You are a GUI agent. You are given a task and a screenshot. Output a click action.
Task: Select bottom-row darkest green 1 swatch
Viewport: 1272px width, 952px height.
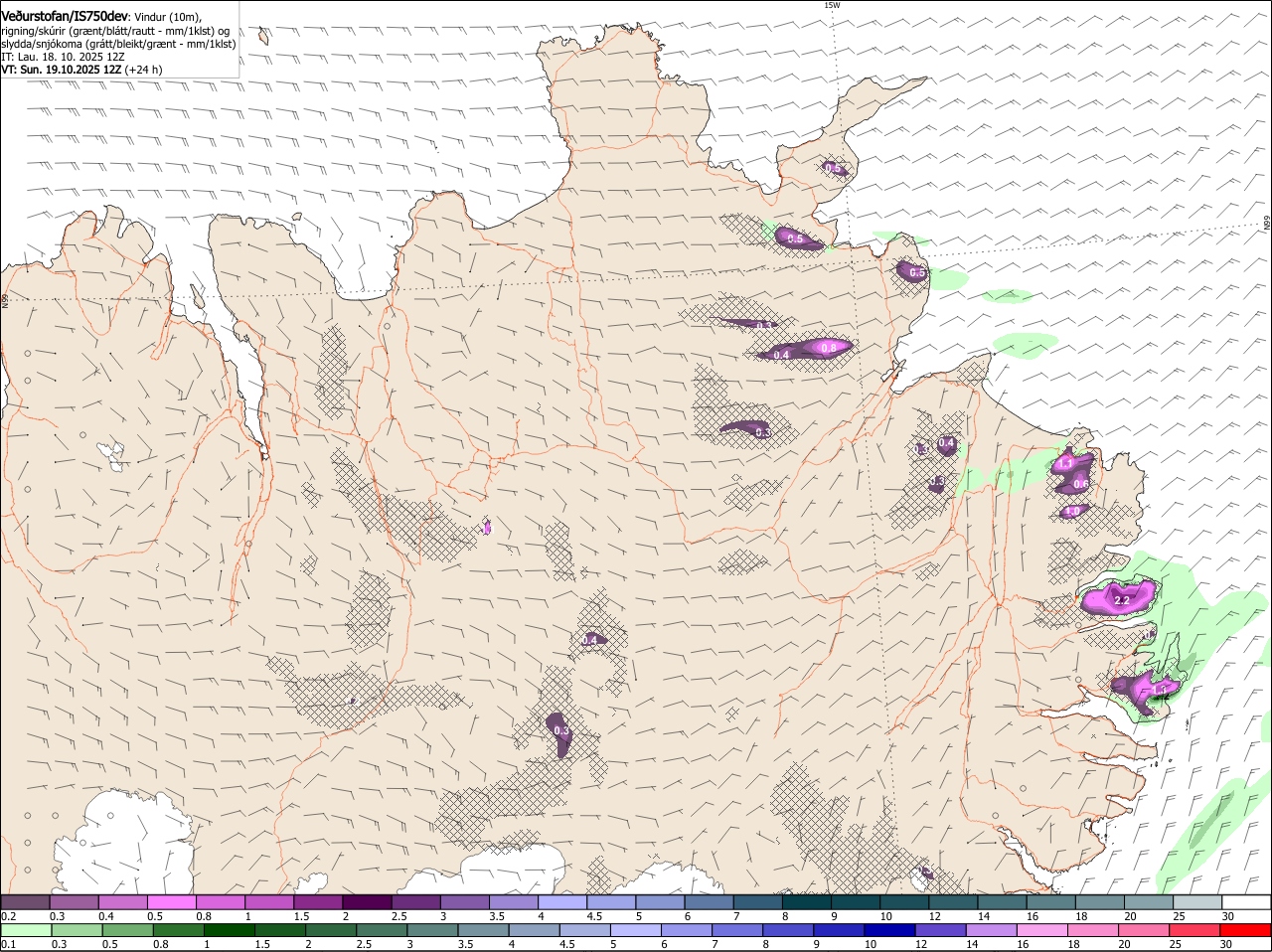pos(229,930)
